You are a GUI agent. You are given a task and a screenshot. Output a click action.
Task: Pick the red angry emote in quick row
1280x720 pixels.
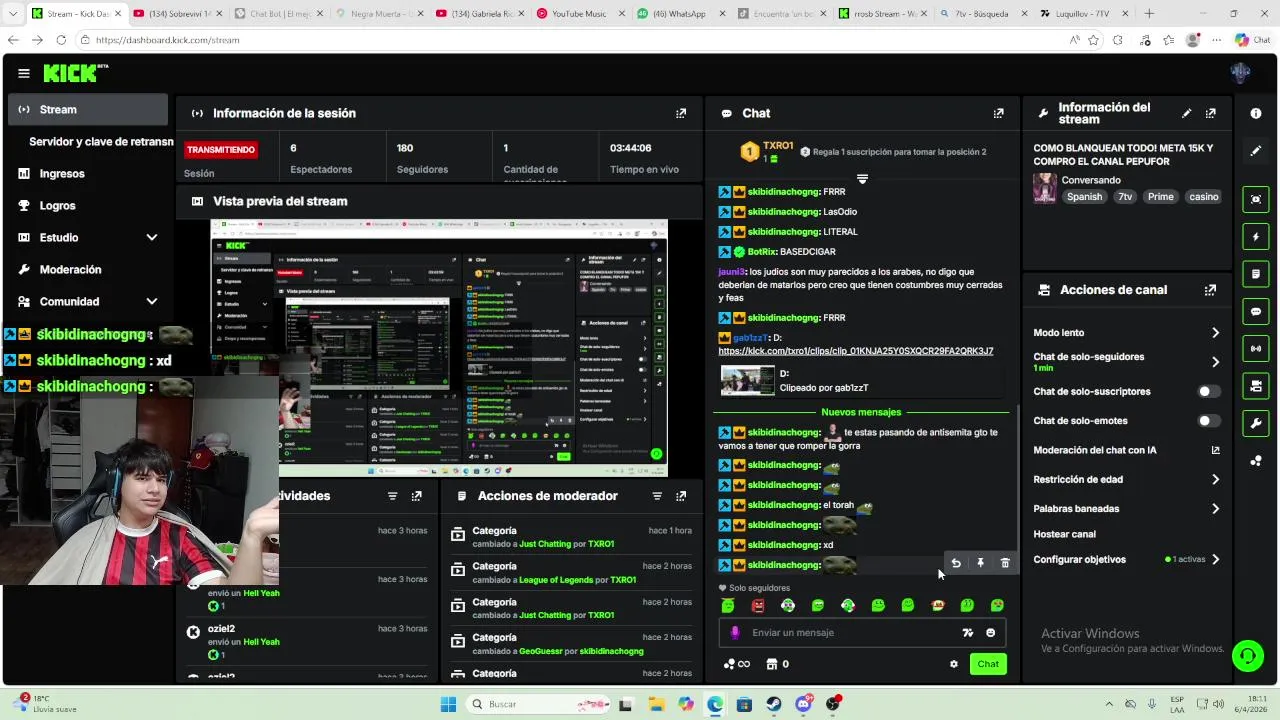tap(758, 605)
